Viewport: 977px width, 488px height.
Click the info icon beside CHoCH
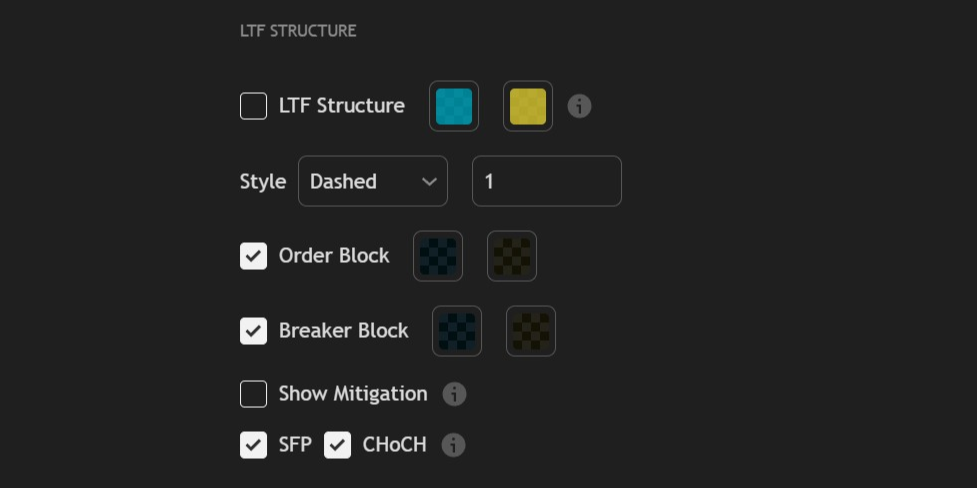pyautogui.click(x=453, y=445)
